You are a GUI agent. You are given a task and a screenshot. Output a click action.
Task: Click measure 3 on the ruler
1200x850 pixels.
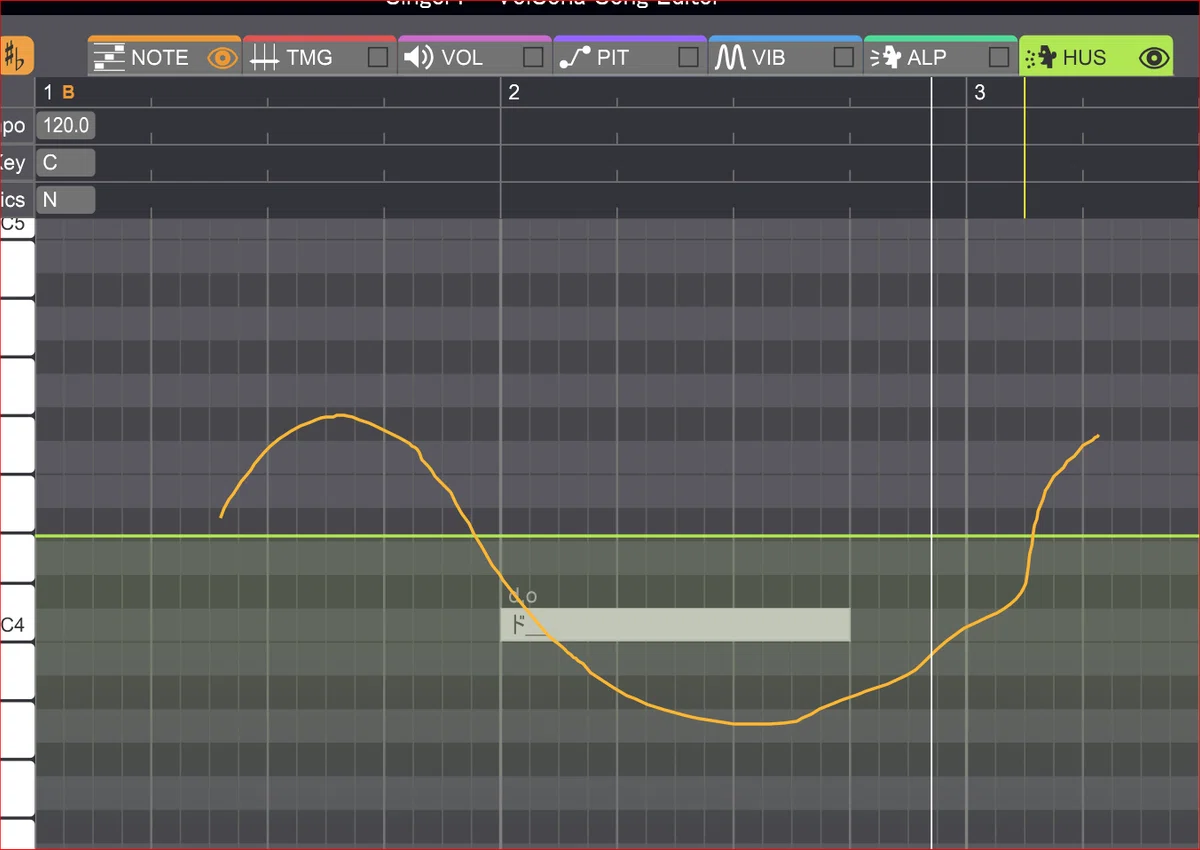click(x=980, y=93)
